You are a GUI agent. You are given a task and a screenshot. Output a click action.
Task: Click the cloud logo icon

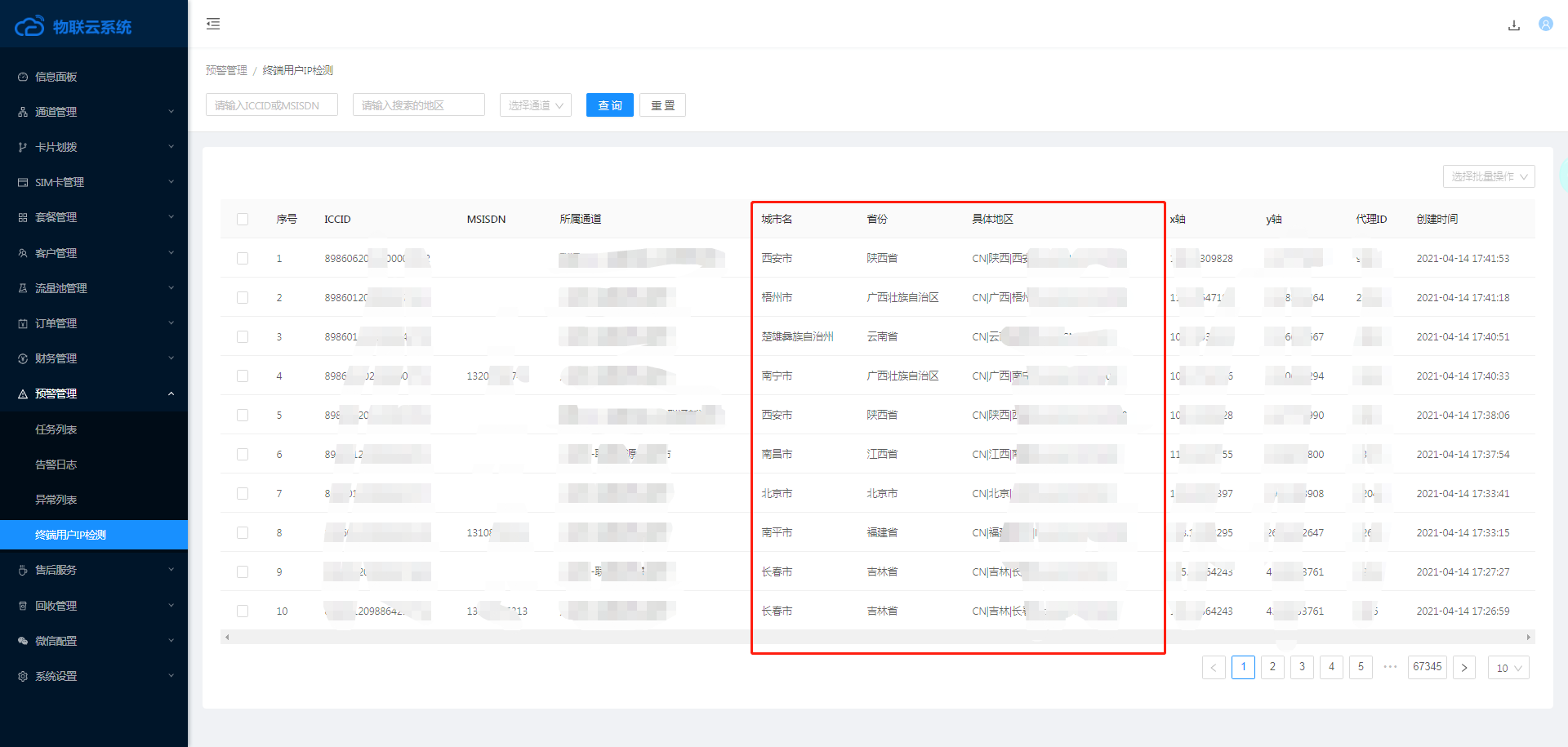[29, 26]
